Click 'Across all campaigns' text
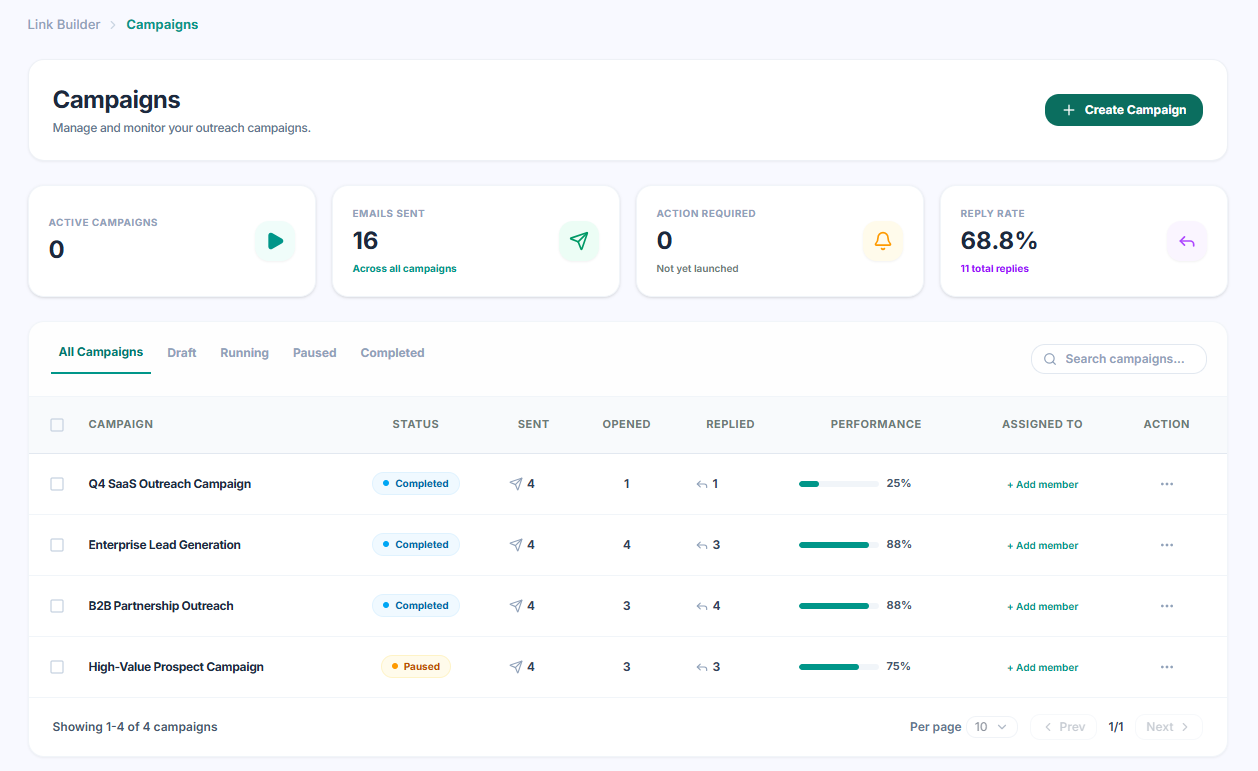Viewport: 1258px width, 771px height. 405,269
